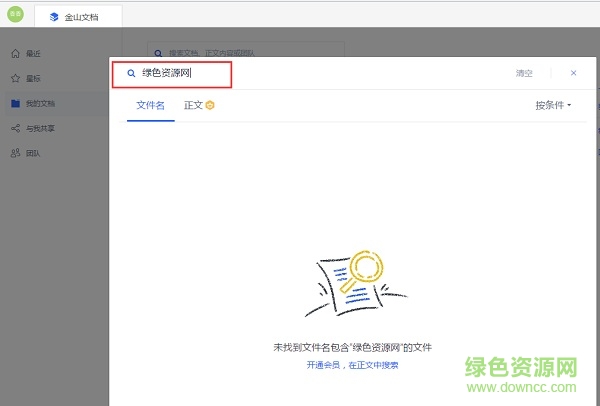Click the 开通会员，在正文中搜索 link

point(352,365)
